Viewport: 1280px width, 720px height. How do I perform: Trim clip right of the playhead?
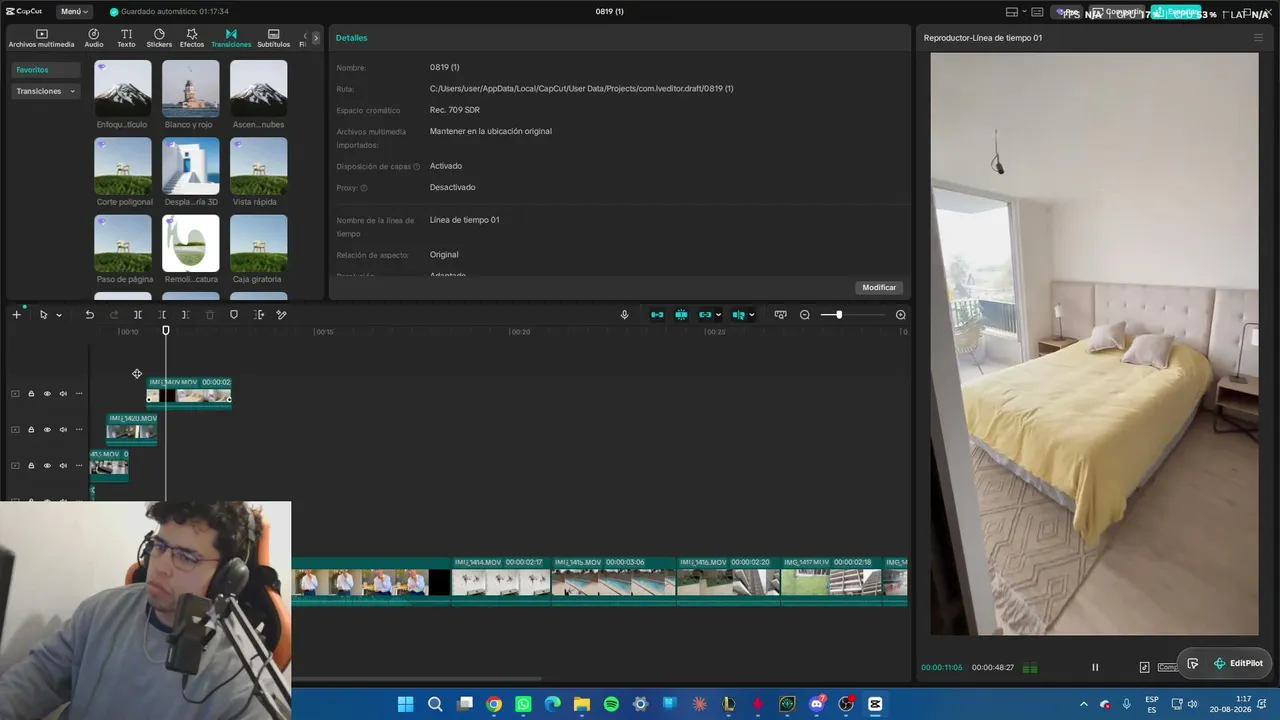[185, 315]
